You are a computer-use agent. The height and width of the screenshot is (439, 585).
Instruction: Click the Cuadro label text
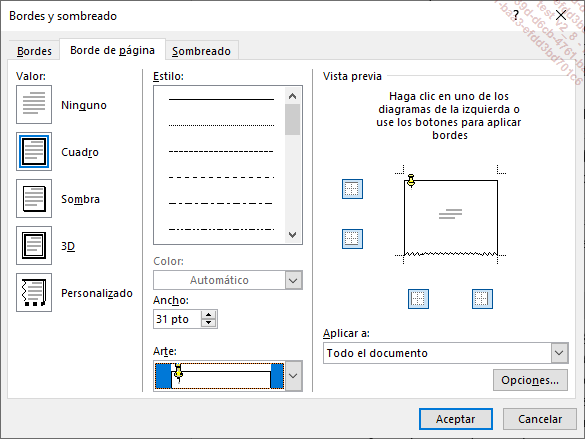point(80,152)
